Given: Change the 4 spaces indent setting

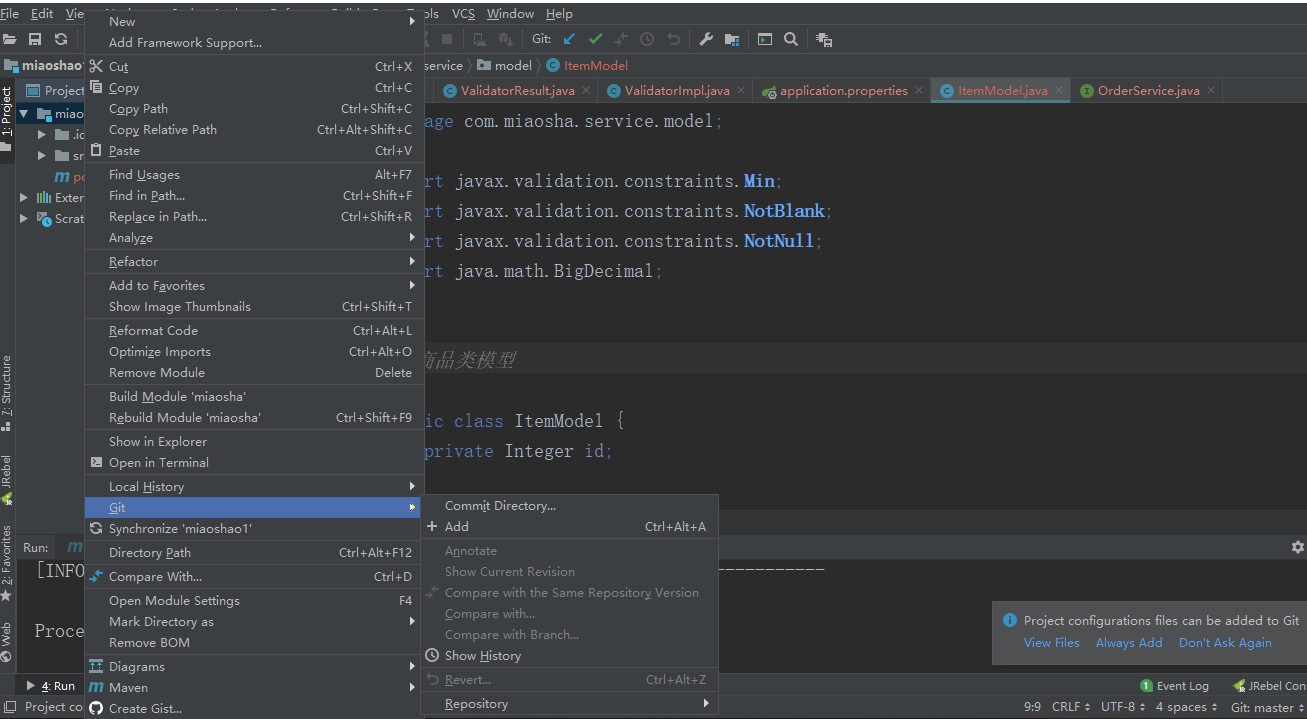Looking at the screenshot, I should click(x=1186, y=707).
